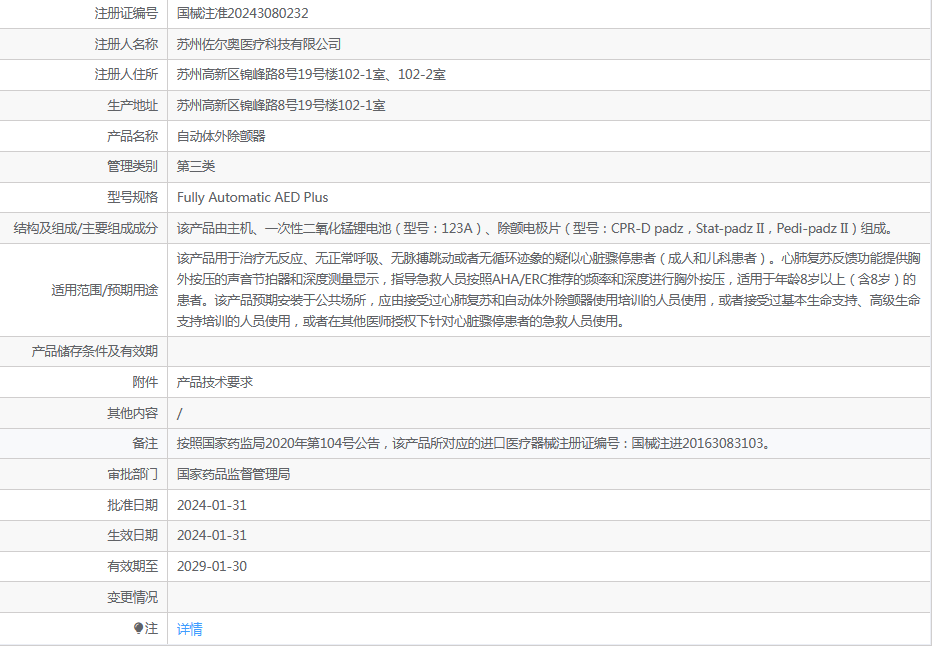Select expiry date 2029-01-30

point(212,566)
